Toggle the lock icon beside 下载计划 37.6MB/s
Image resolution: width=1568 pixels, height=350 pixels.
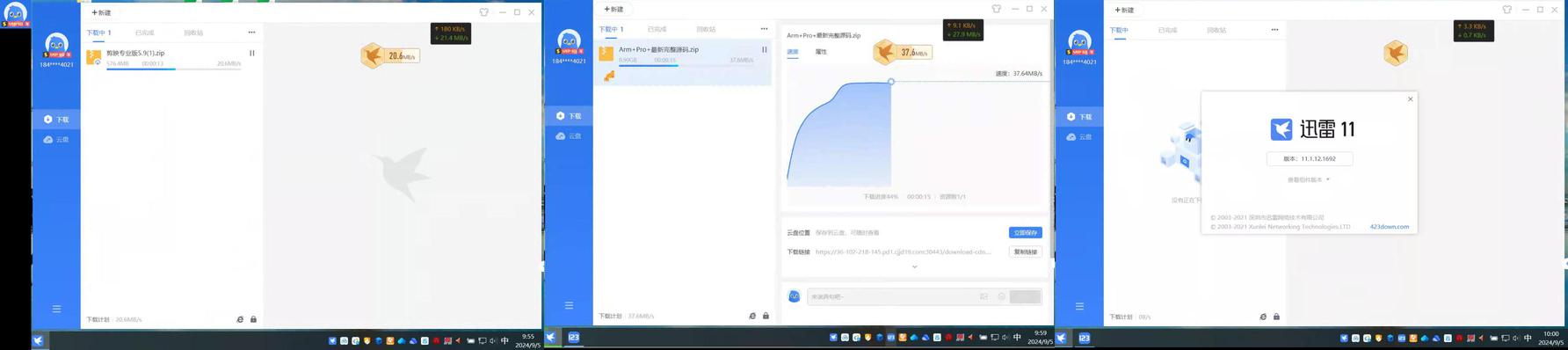(x=766, y=316)
